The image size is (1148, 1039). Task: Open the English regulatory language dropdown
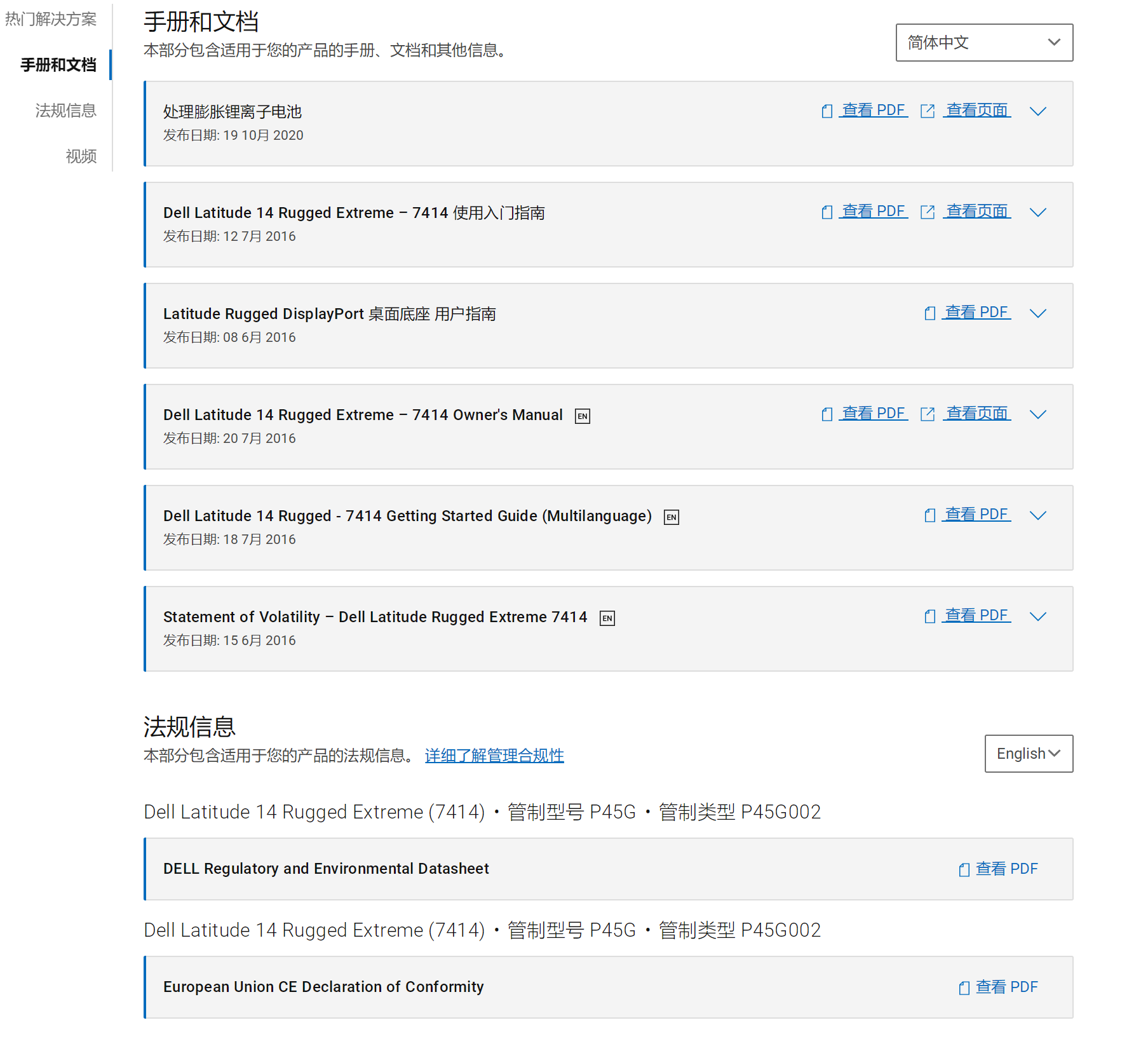[1029, 754]
